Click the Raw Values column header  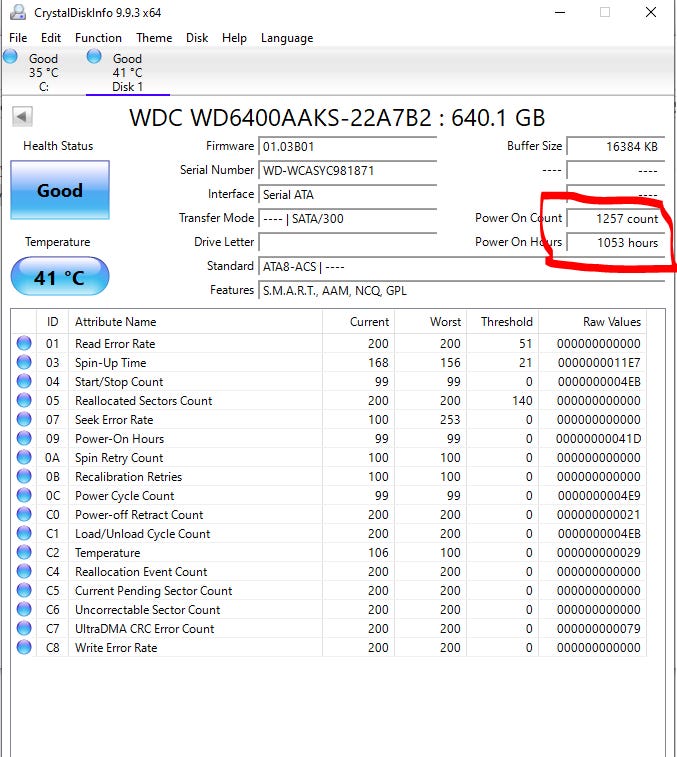(x=592, y=322)
